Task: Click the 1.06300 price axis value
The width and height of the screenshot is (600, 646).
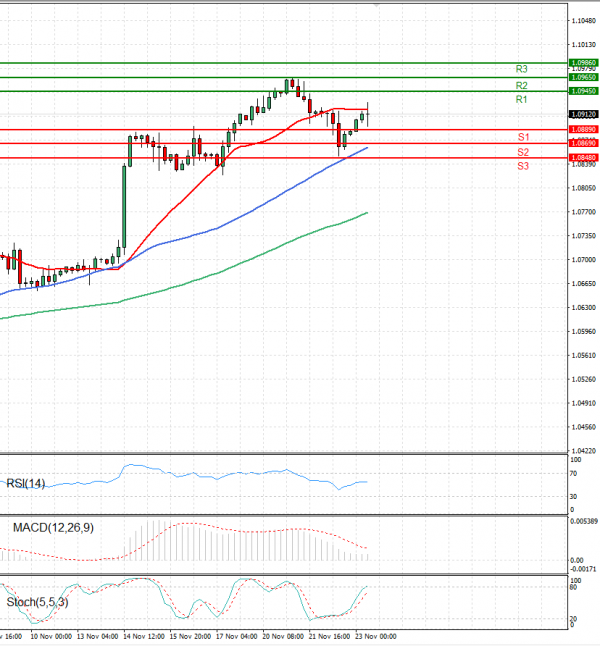Action: pos(584,308)
